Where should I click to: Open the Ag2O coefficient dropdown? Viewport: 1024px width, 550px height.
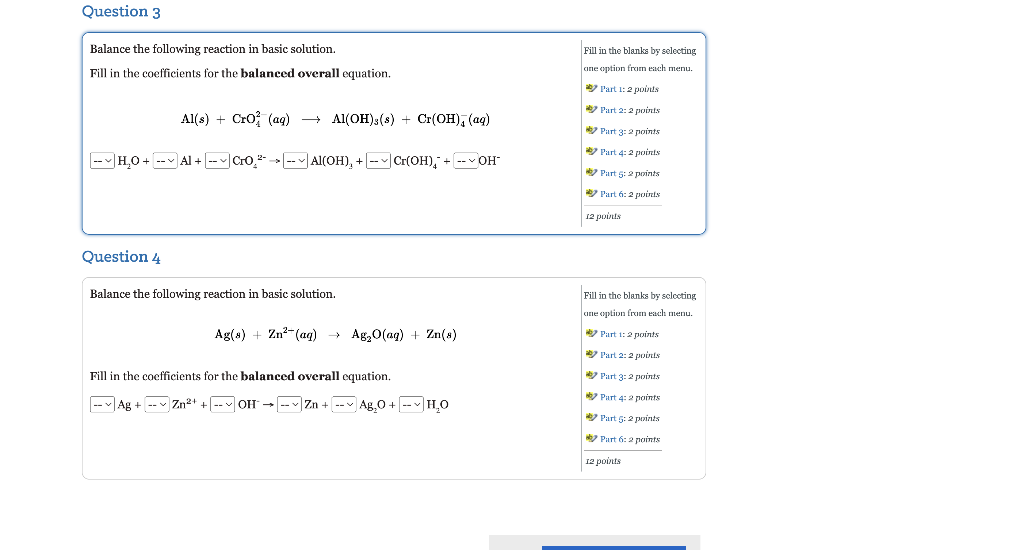coord(344,405)
